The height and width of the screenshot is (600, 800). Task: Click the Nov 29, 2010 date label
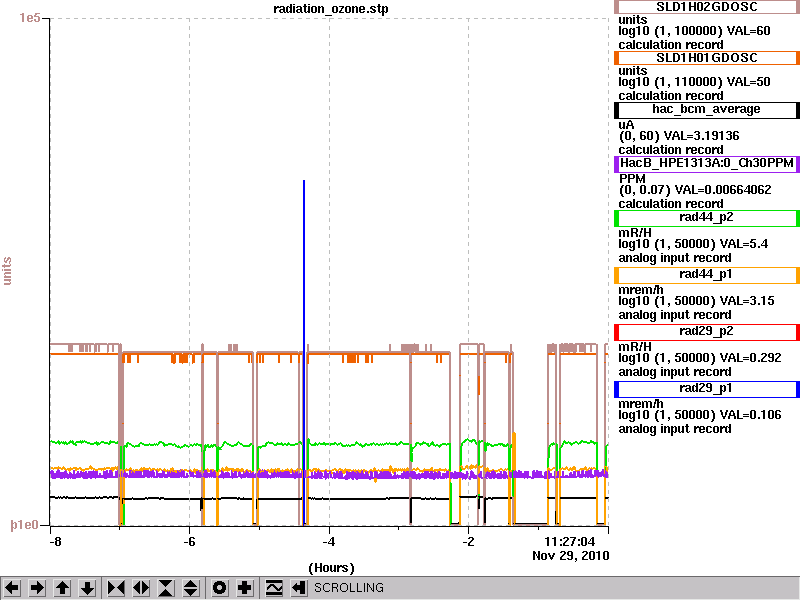tap(570, 556)
